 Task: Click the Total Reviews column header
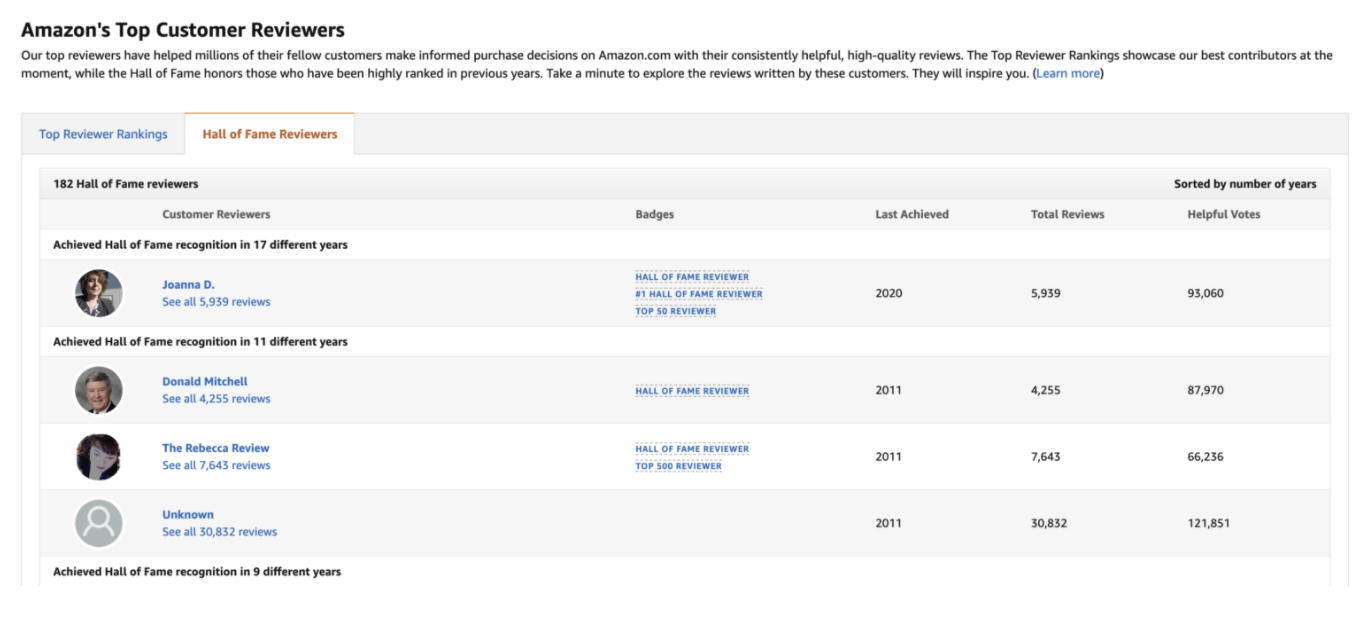click(x=1068, y=214)
